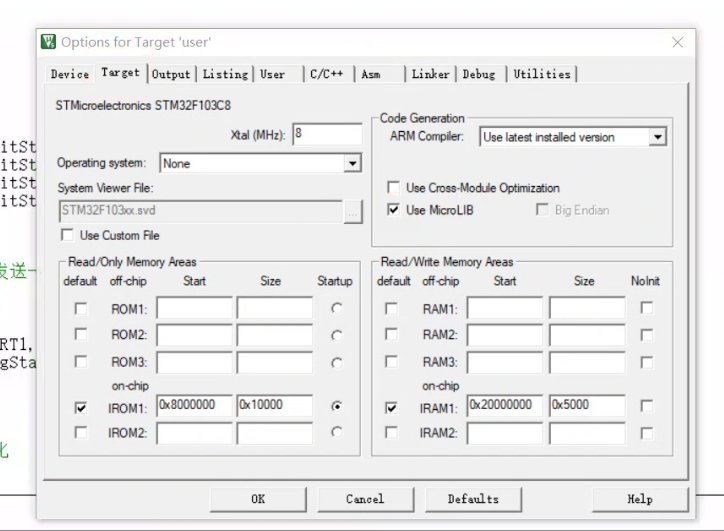Toggle the Big Endian checkbox
724x531 pixels.
542,210
